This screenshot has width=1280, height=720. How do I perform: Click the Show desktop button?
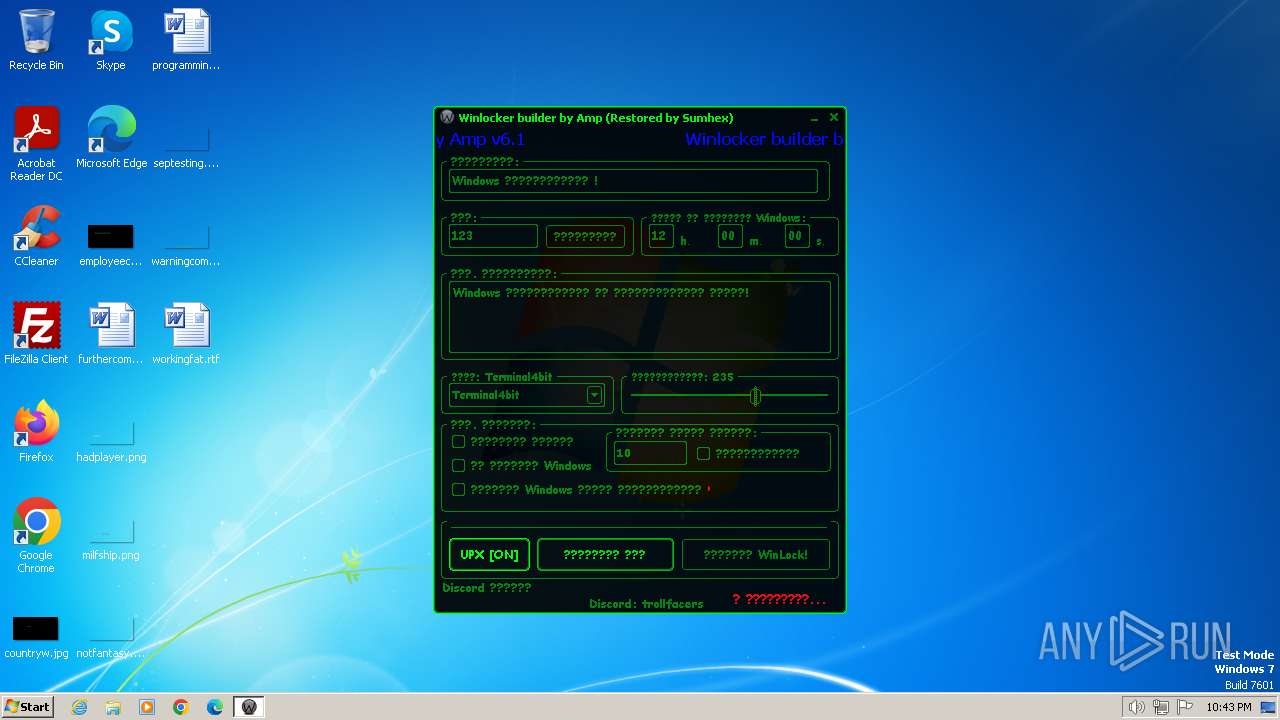point(1268,707)
